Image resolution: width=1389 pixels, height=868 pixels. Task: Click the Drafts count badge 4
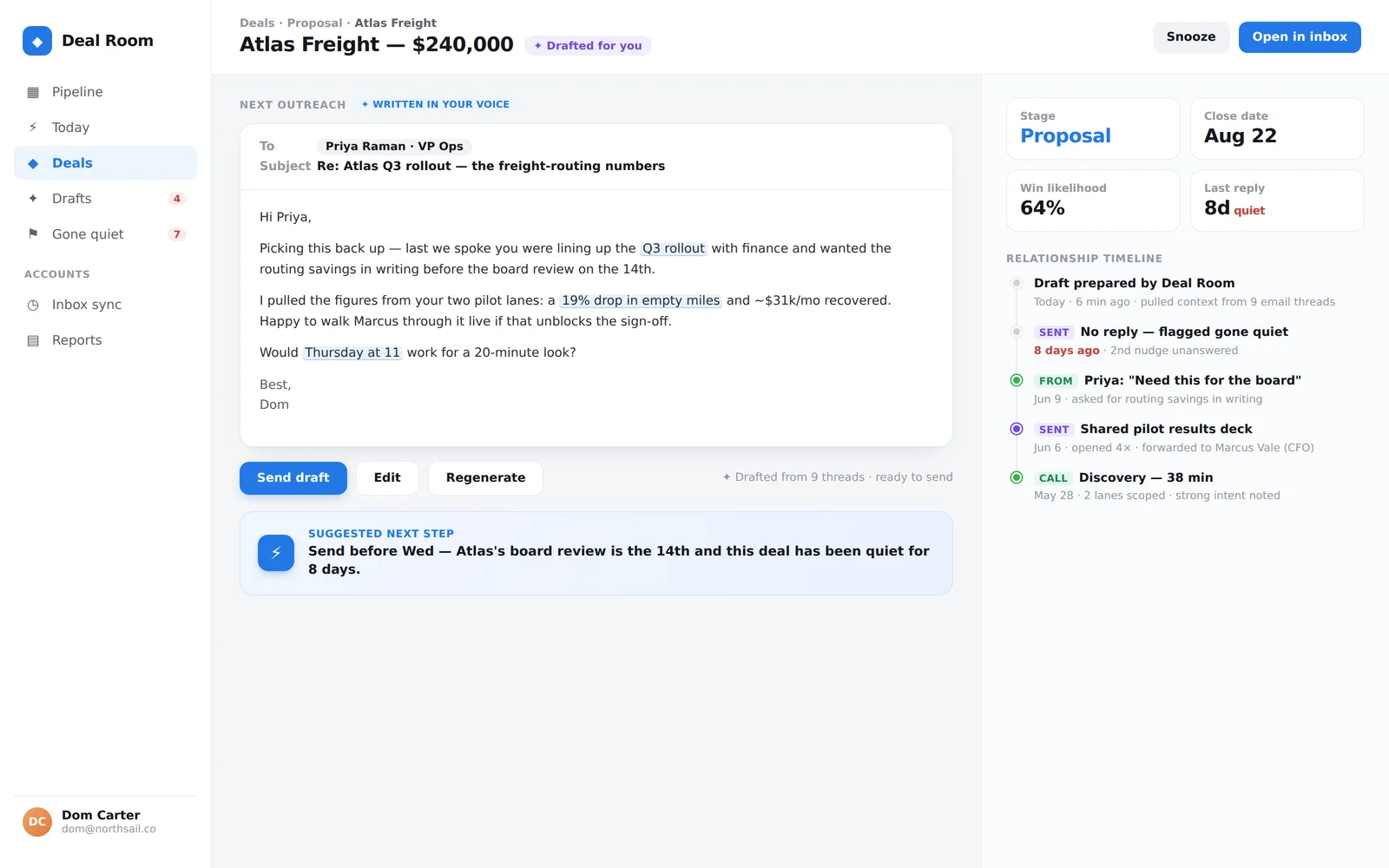click(x=177, y=199)
